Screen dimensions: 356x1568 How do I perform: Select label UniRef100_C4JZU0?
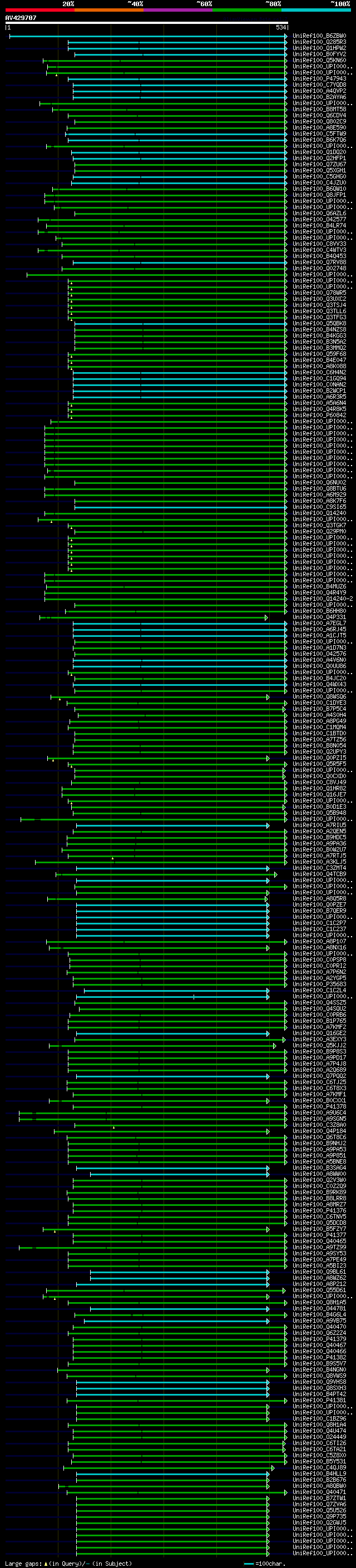tap(319, 183)
